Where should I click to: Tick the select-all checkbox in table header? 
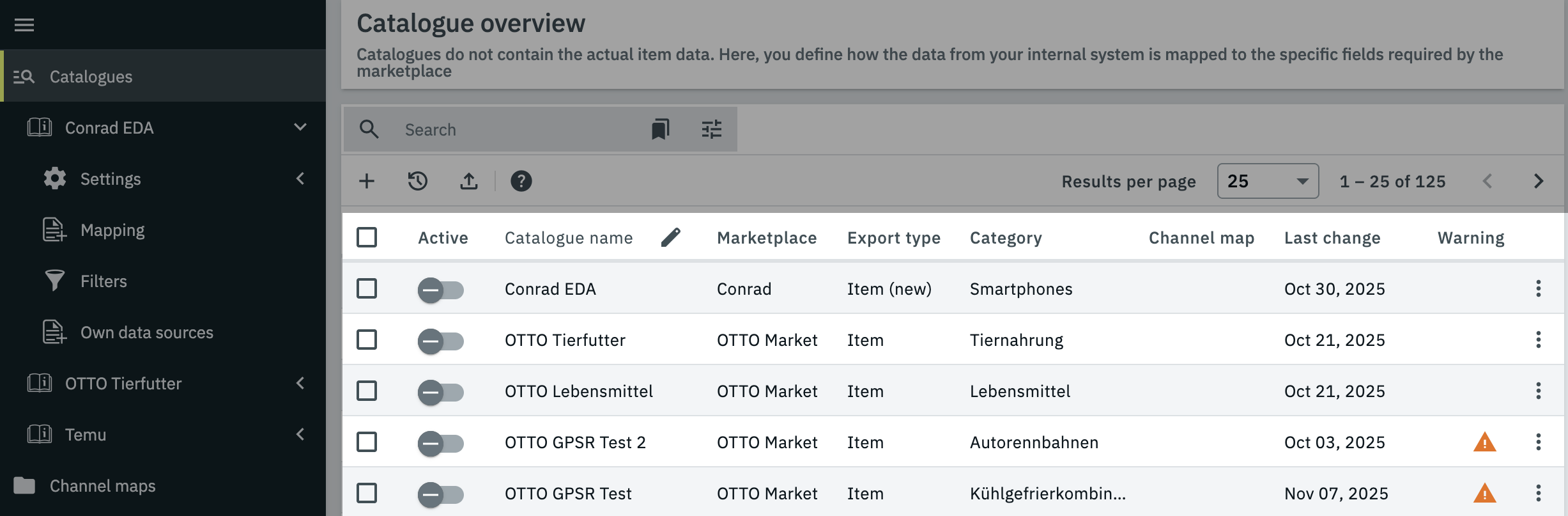click(367, 237)
